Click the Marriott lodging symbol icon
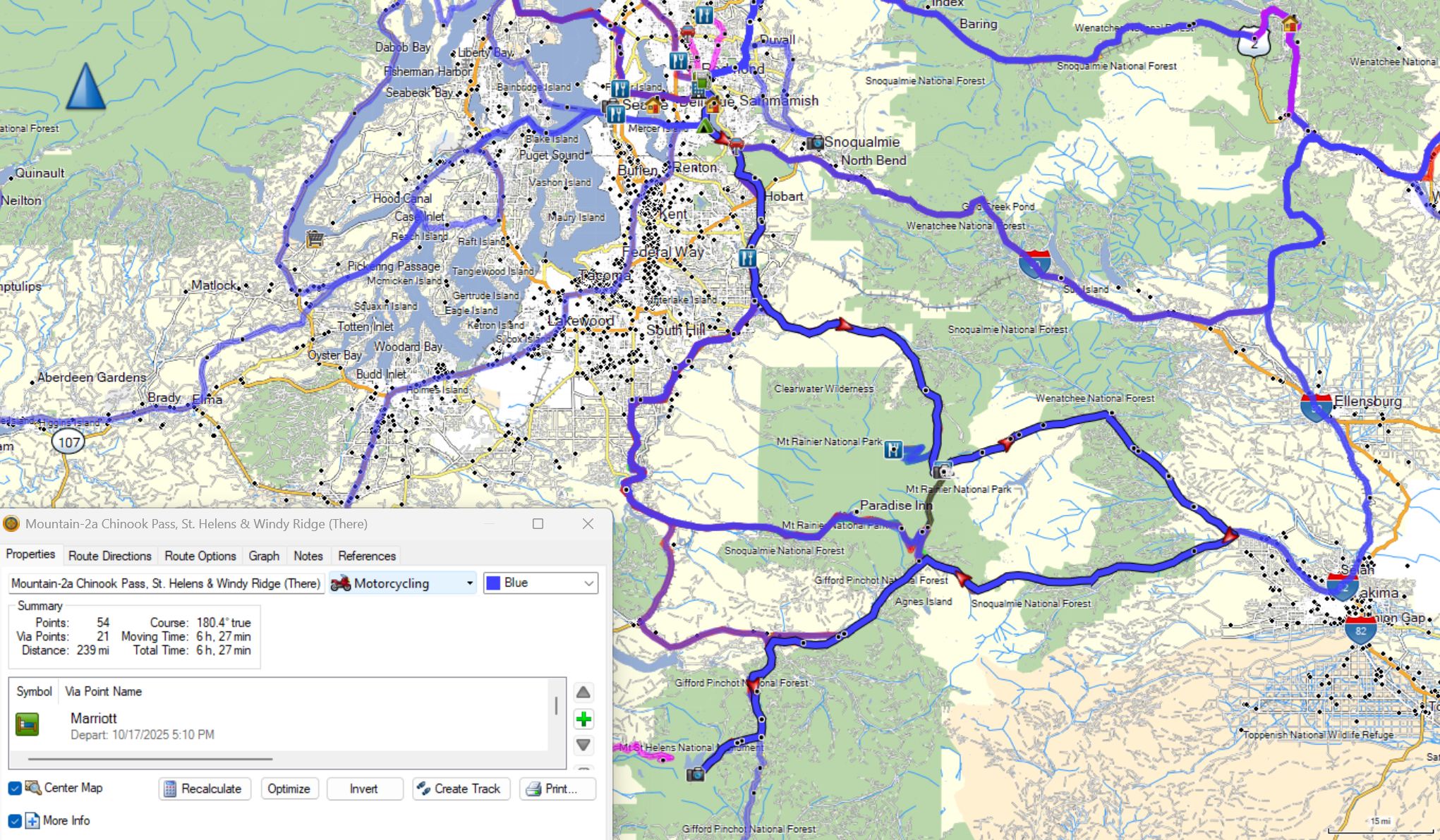The width and height of the screenshot is (1440, 840). pos(28,724)
